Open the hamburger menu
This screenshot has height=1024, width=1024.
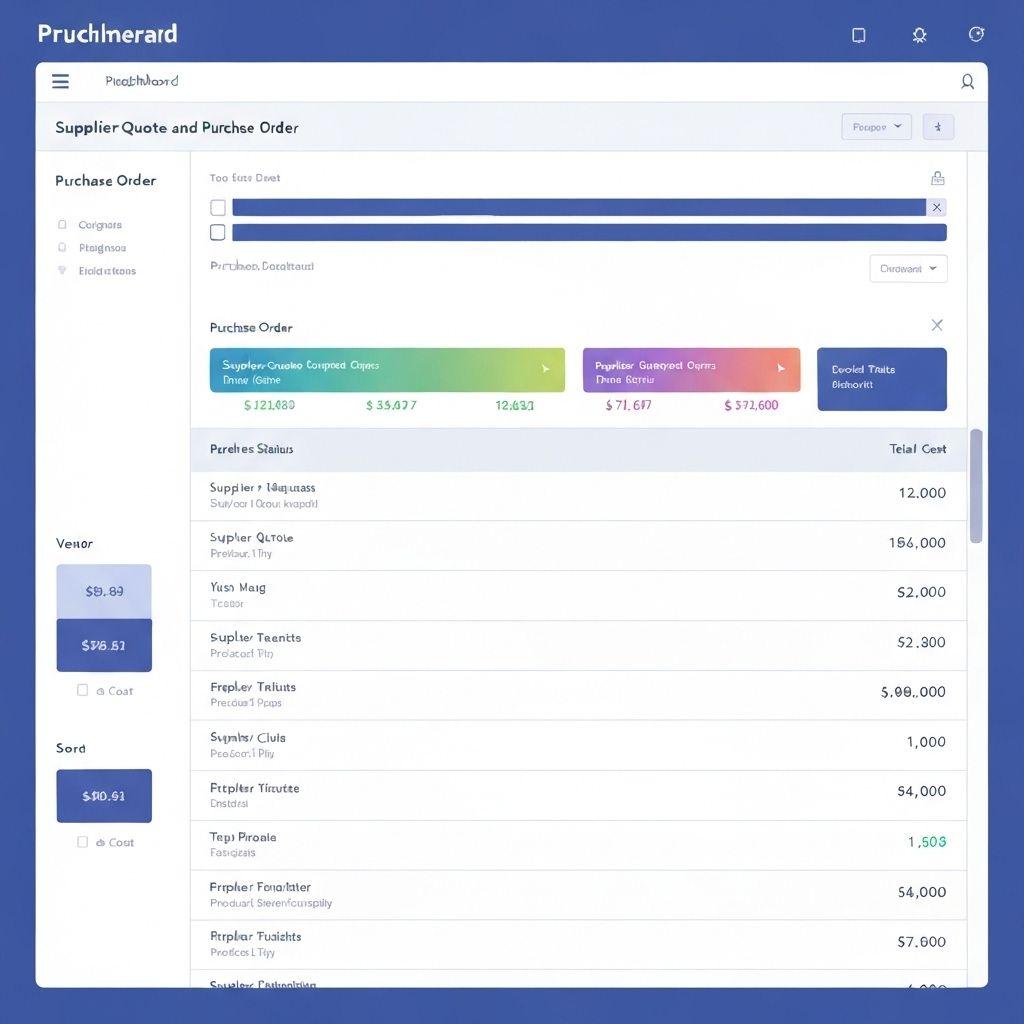click(x=60, y=81)
